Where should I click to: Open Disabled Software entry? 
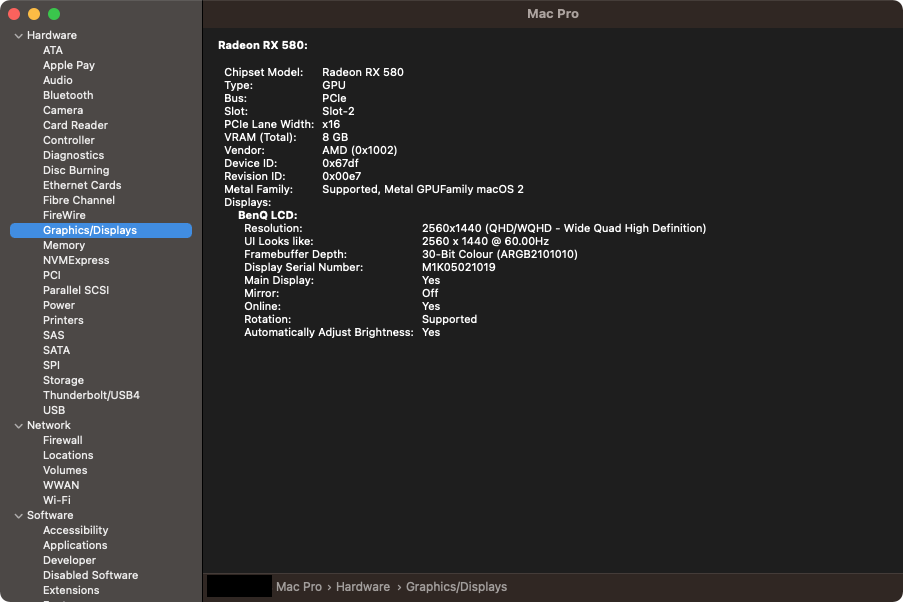pos(90,575)
